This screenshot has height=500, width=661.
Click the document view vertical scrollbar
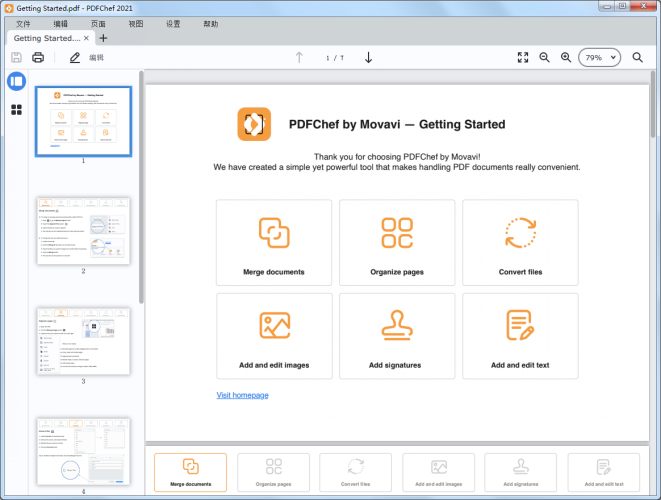click(x=653, y=104)
